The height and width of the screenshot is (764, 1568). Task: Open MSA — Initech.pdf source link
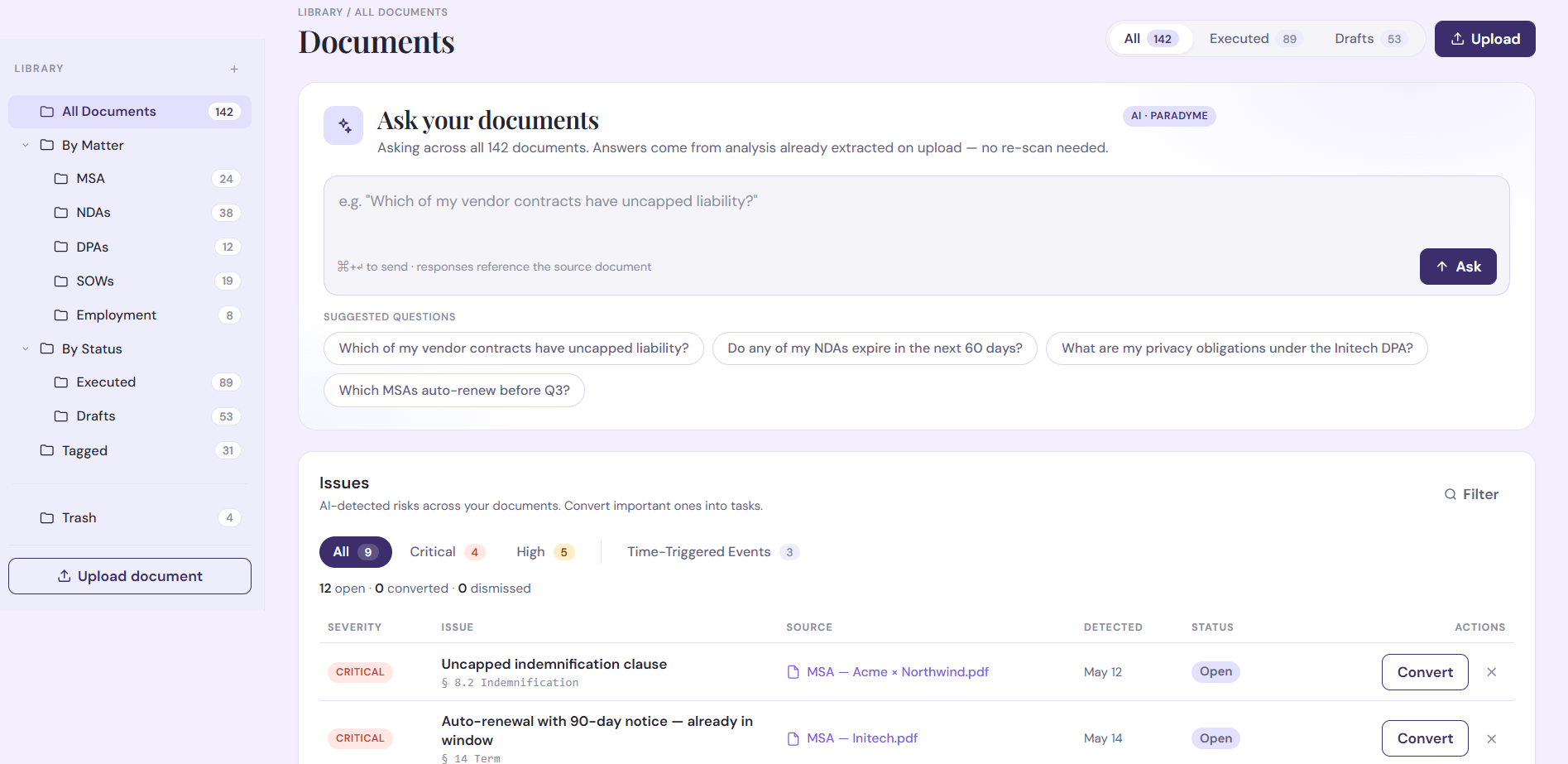pyautogui.click(x=862, y=738)
